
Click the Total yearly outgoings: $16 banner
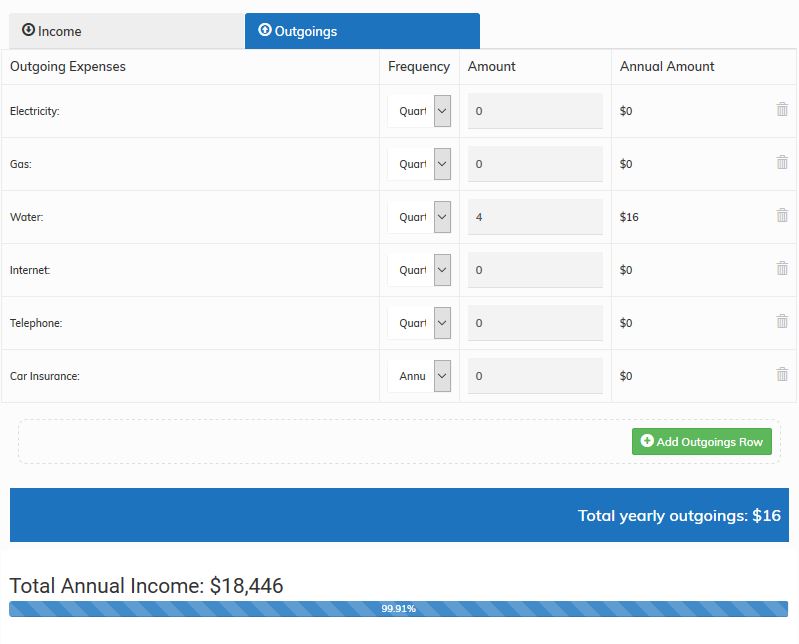399,515
